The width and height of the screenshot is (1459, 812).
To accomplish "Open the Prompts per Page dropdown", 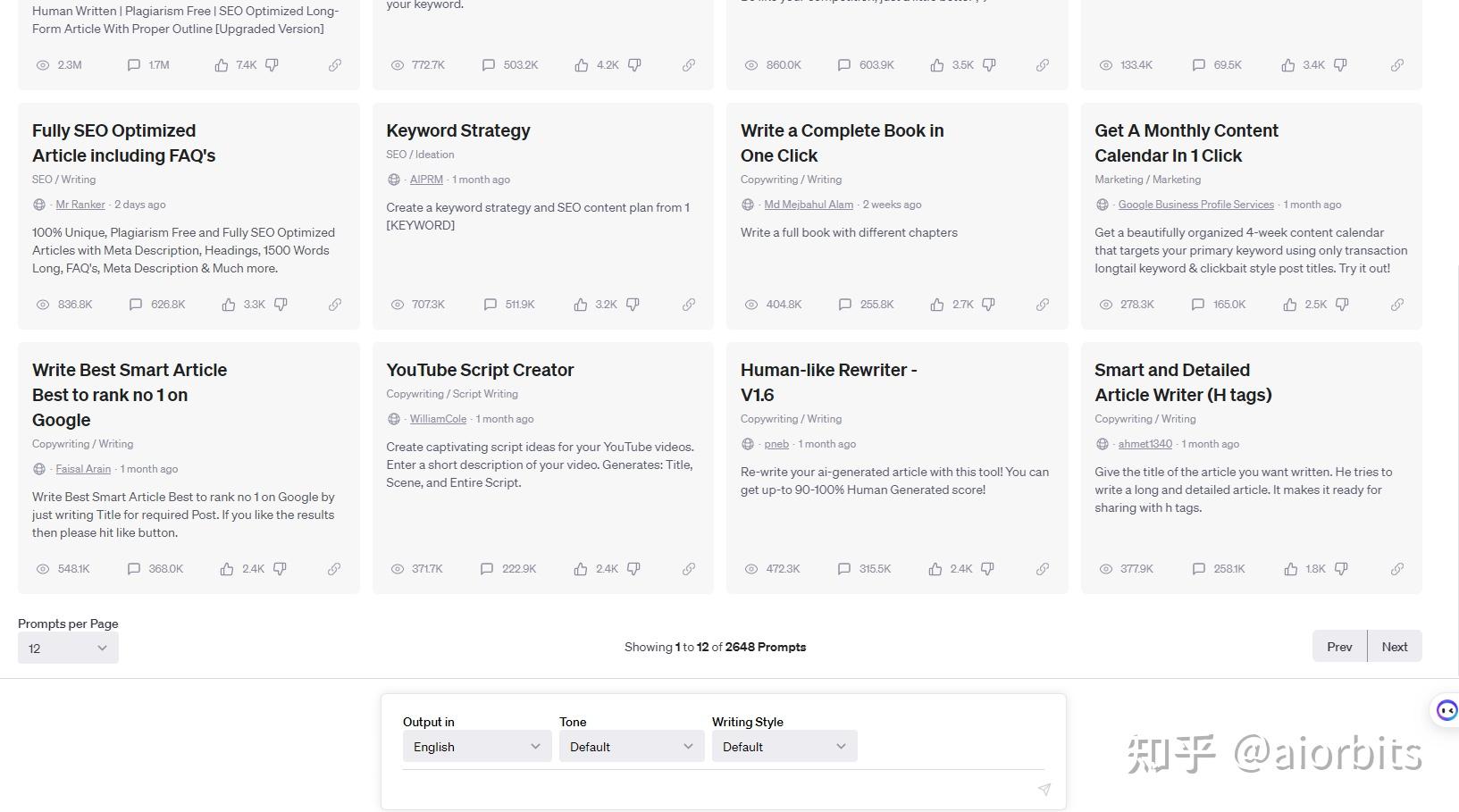I will tap(68, 649).
